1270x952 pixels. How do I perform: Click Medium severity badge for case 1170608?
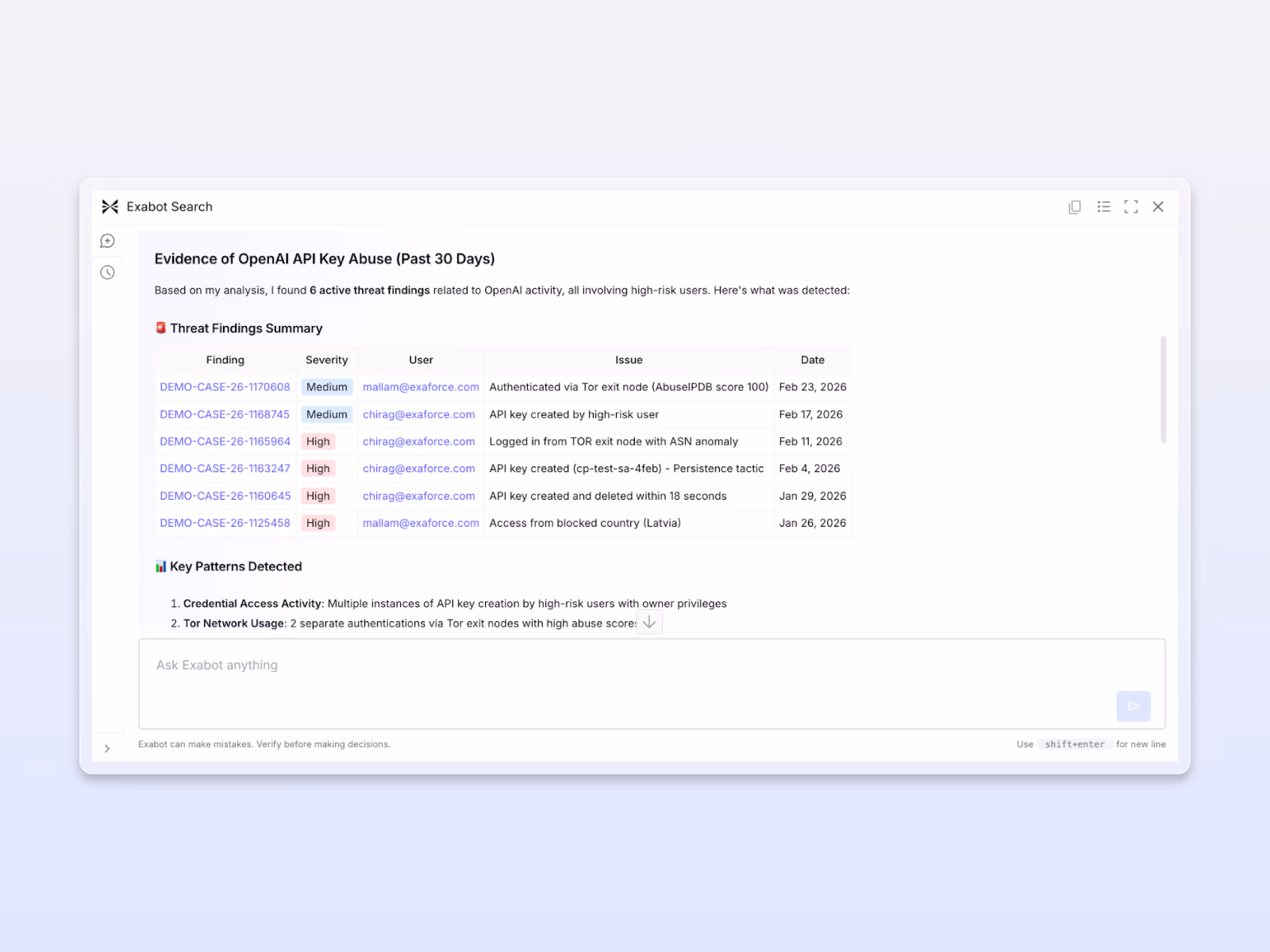click(327, 387)
